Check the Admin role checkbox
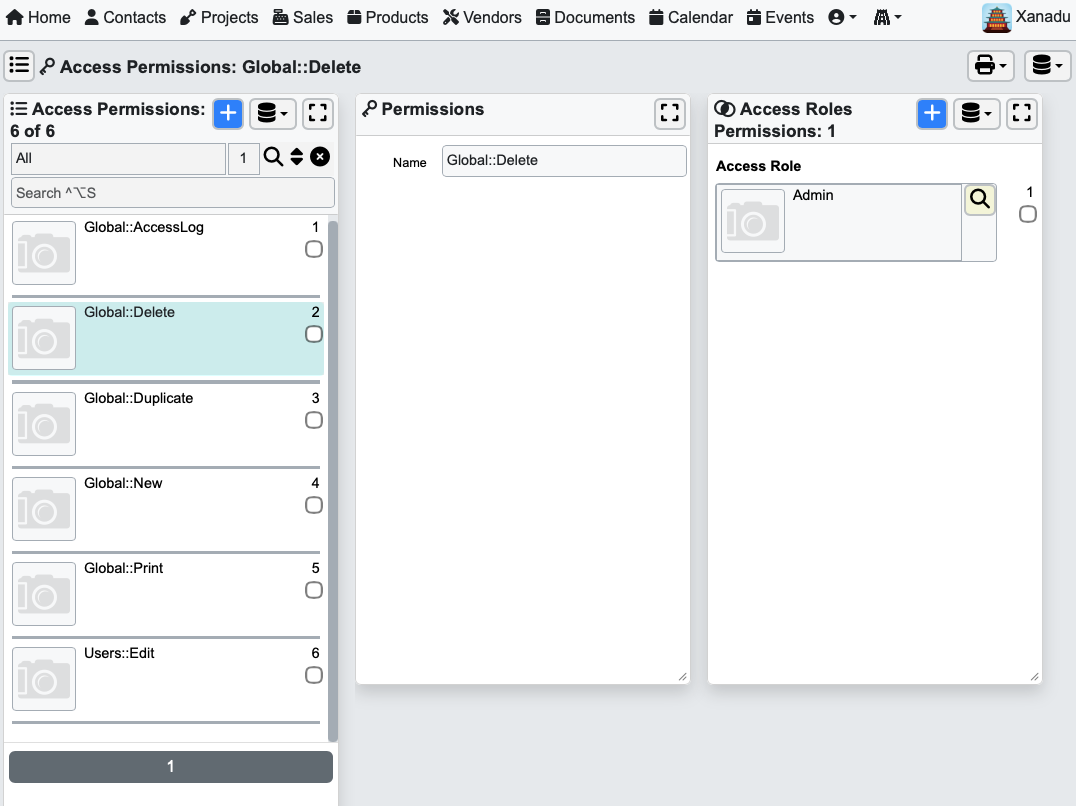 (x=1029, y=213)
